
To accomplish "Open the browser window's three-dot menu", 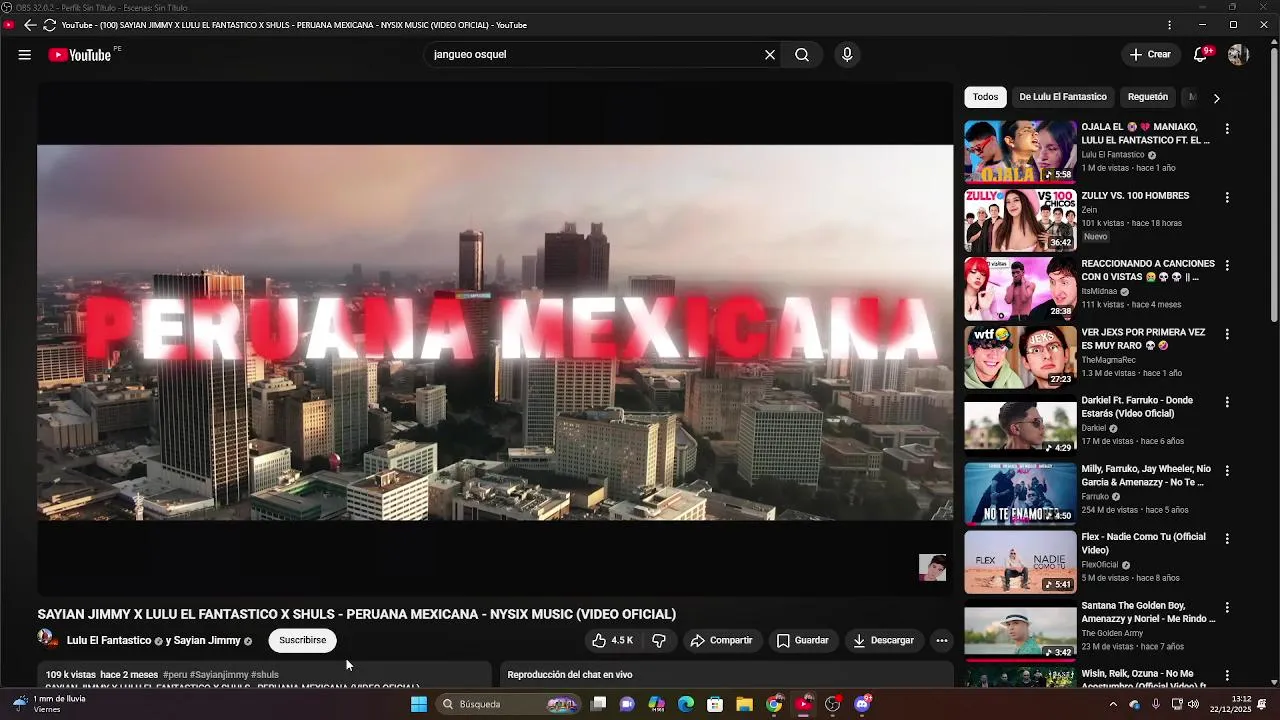I will tap(1169, 25).
